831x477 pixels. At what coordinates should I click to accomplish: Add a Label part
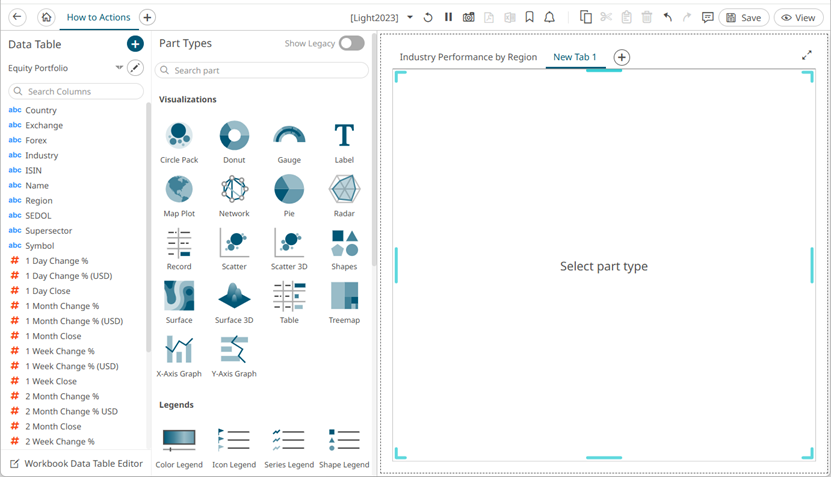pos(344,142)
